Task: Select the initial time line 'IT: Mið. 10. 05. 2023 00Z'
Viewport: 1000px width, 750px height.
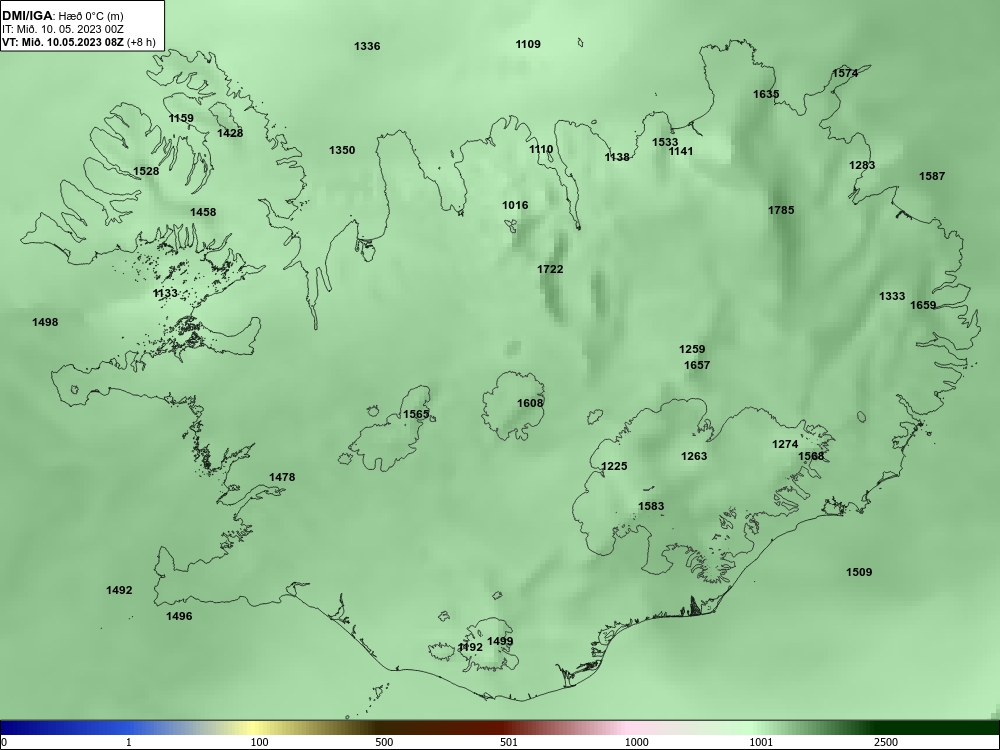Action: [62, 29]
